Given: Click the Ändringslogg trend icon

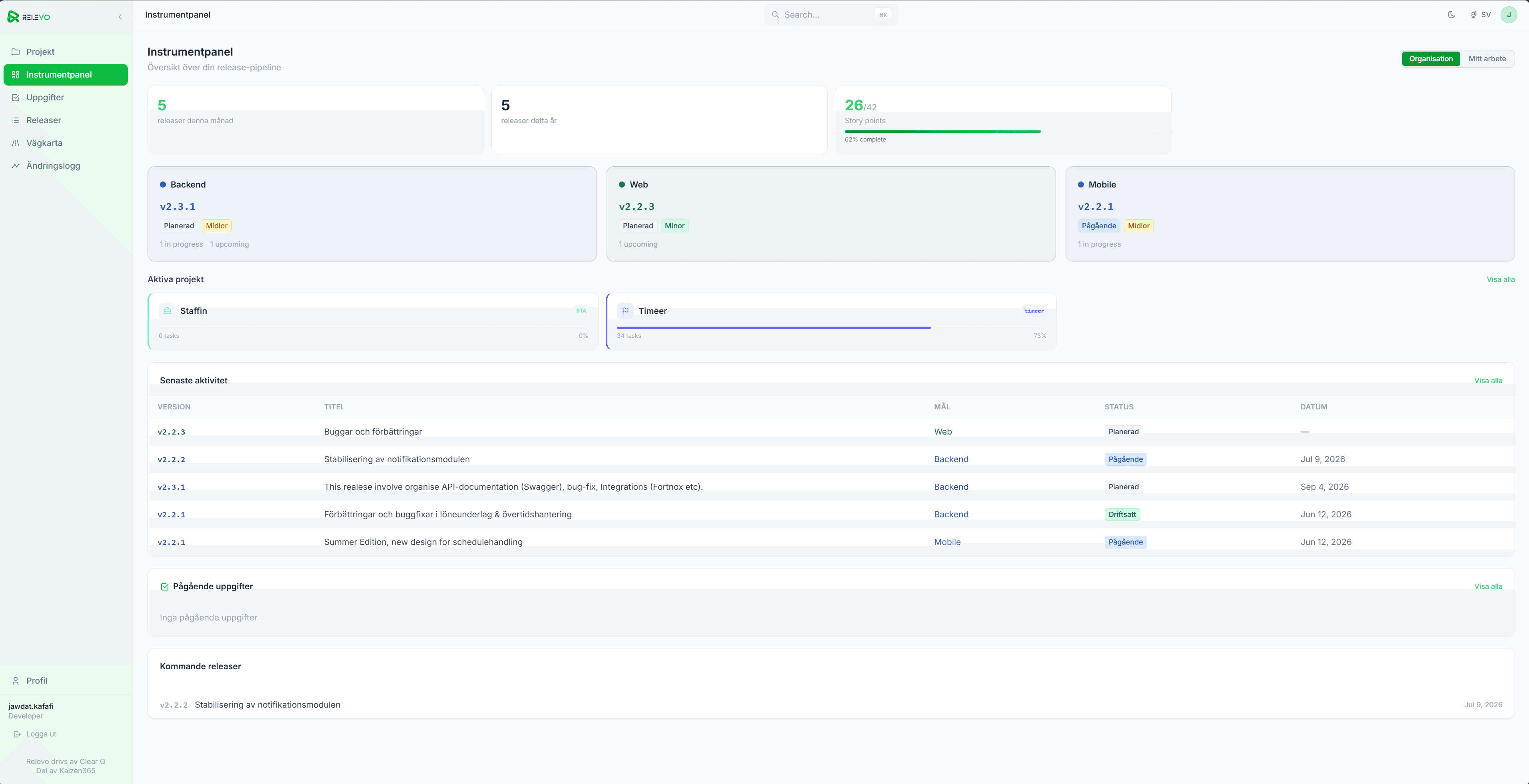Looking at the screenshot, I should (x=16, y=166).
